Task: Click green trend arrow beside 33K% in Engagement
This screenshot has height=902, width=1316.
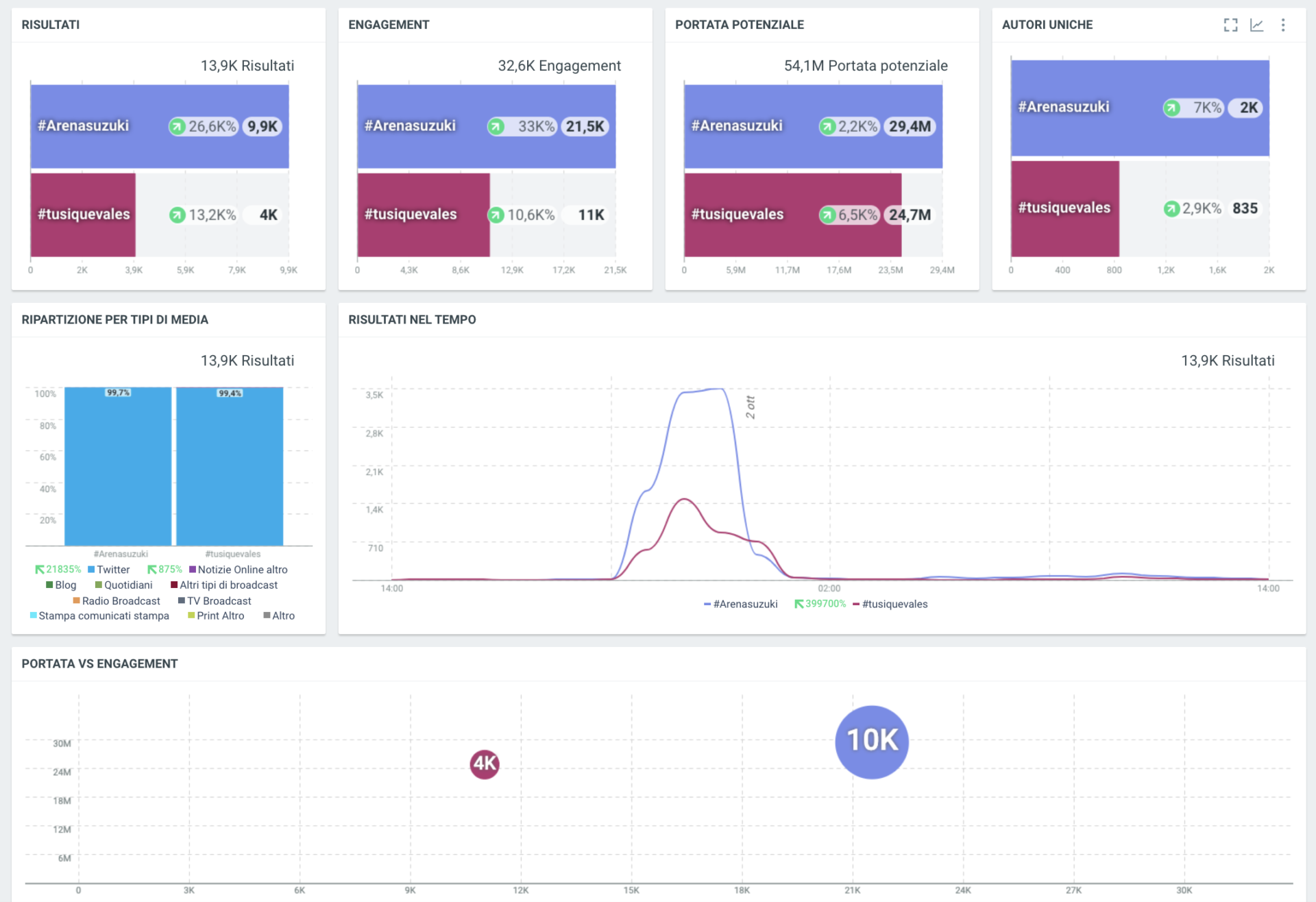Action: pos(496,127)
